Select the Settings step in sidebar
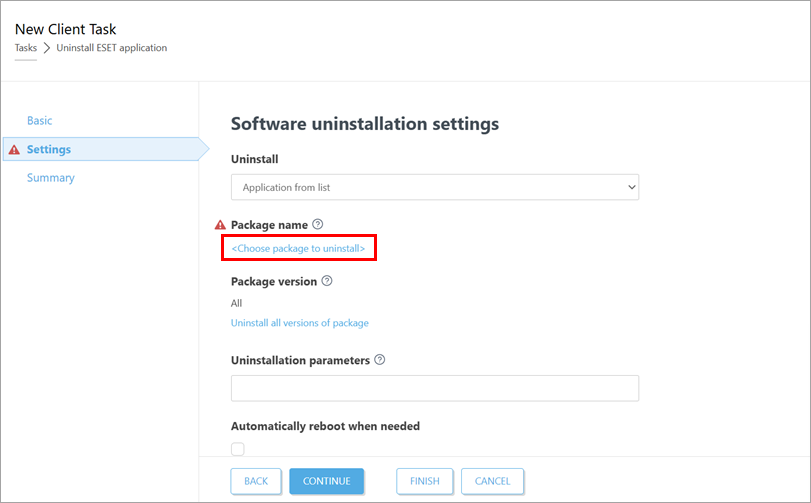 49,150
